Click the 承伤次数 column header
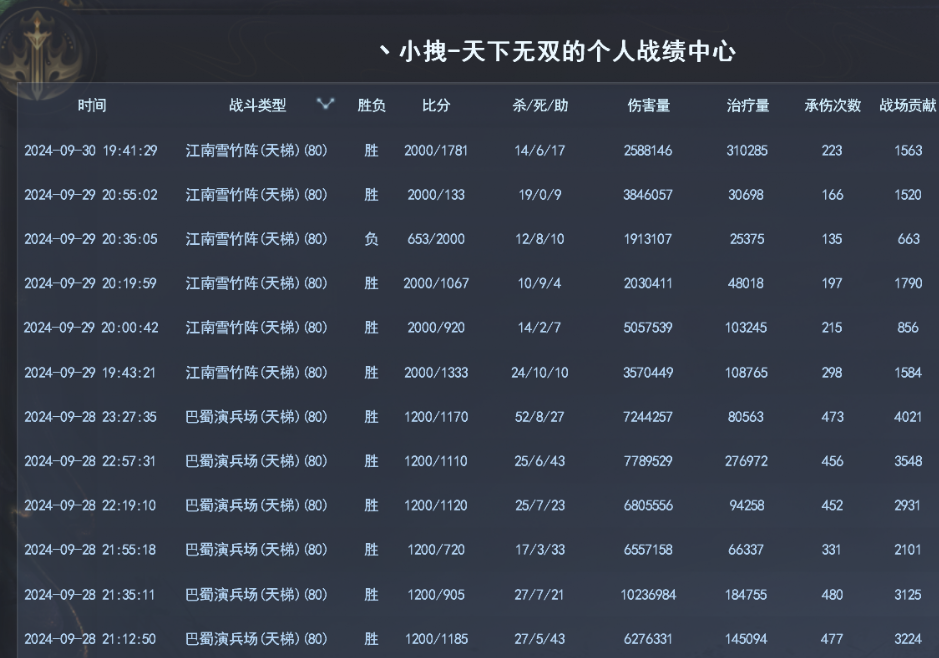The width and height of the screenshot is (939, 658). [x=832, y=105]
